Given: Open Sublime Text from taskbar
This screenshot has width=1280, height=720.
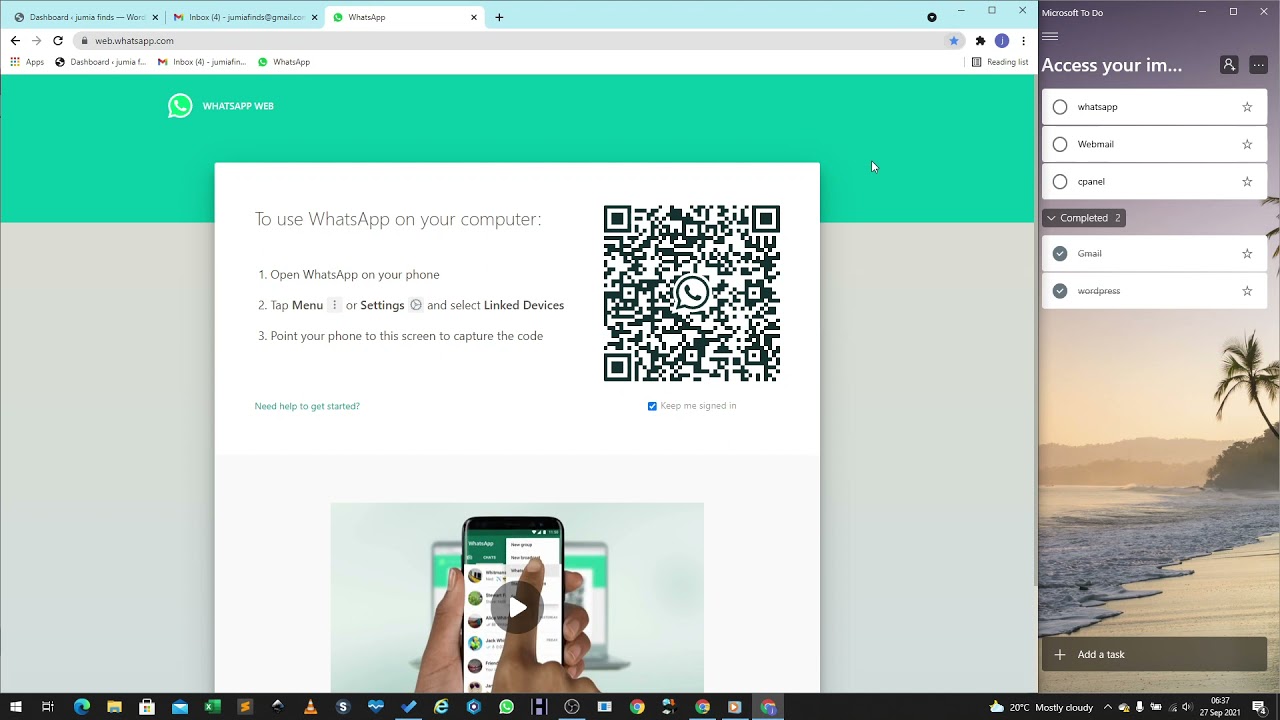Looking at the screenshot, I should 245,707.
